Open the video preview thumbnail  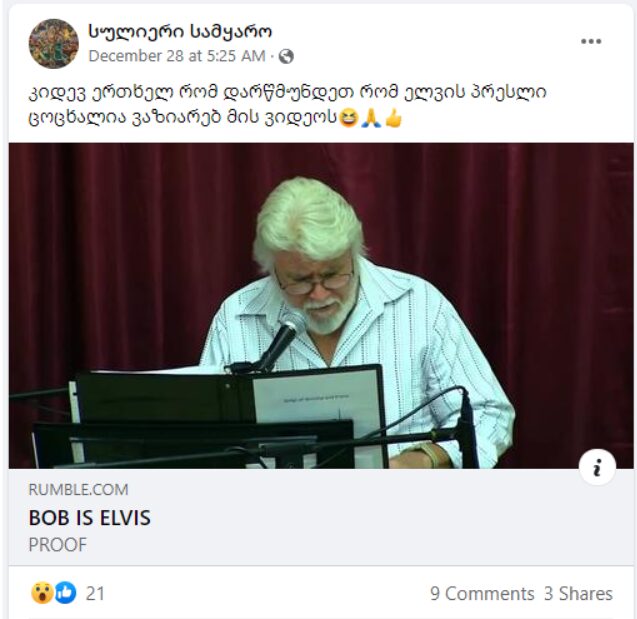click(321, 305)
